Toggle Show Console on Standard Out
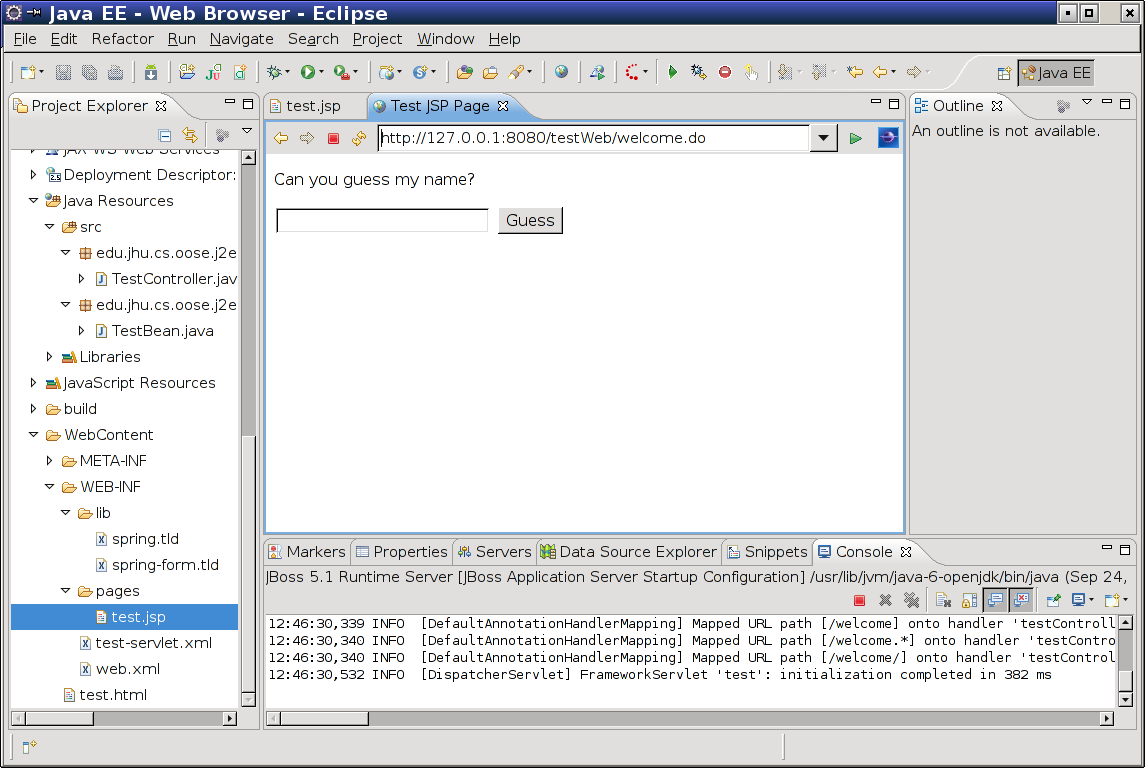Screen dimensions: 1145x768 pos(995,600)
